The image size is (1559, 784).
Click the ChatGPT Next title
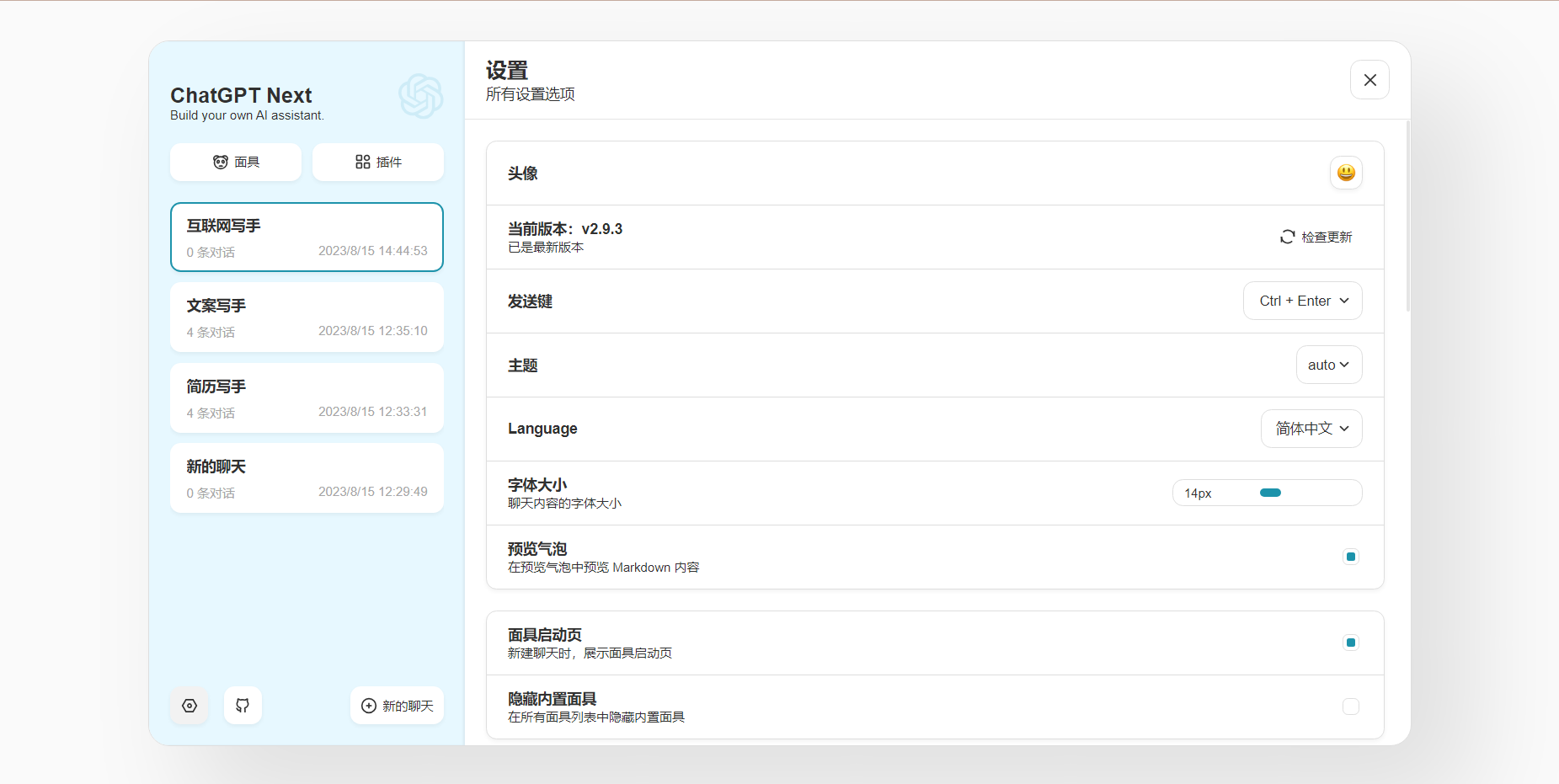coord(241,95)
